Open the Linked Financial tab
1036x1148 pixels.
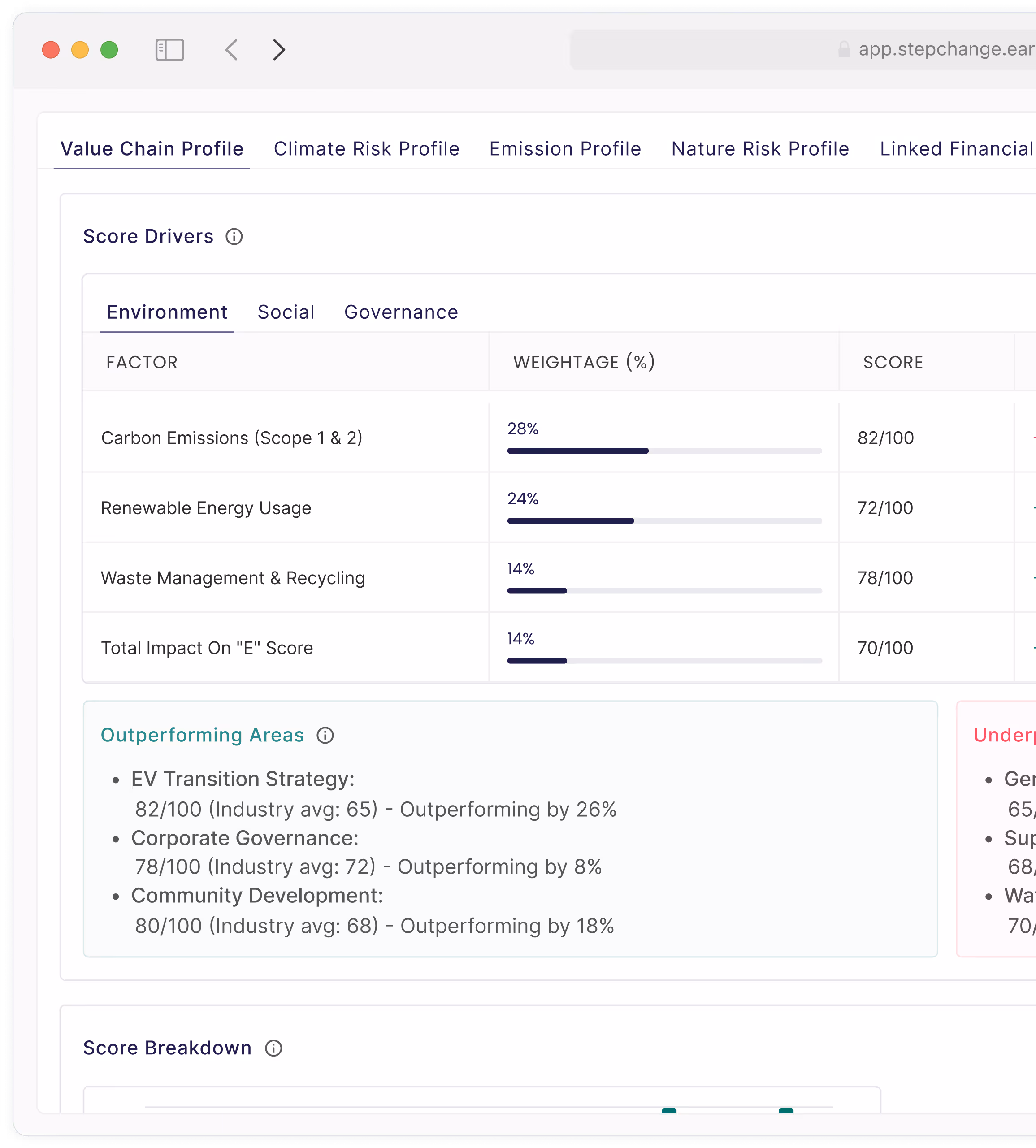click(957, 148)
